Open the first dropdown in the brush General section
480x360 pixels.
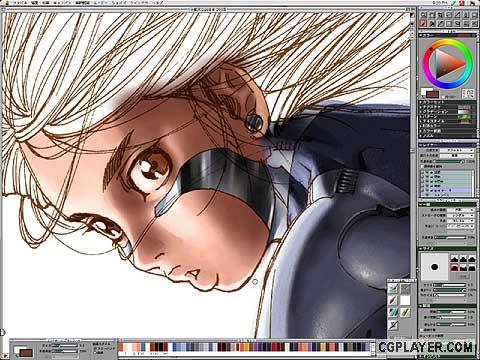tap(460, 210)
